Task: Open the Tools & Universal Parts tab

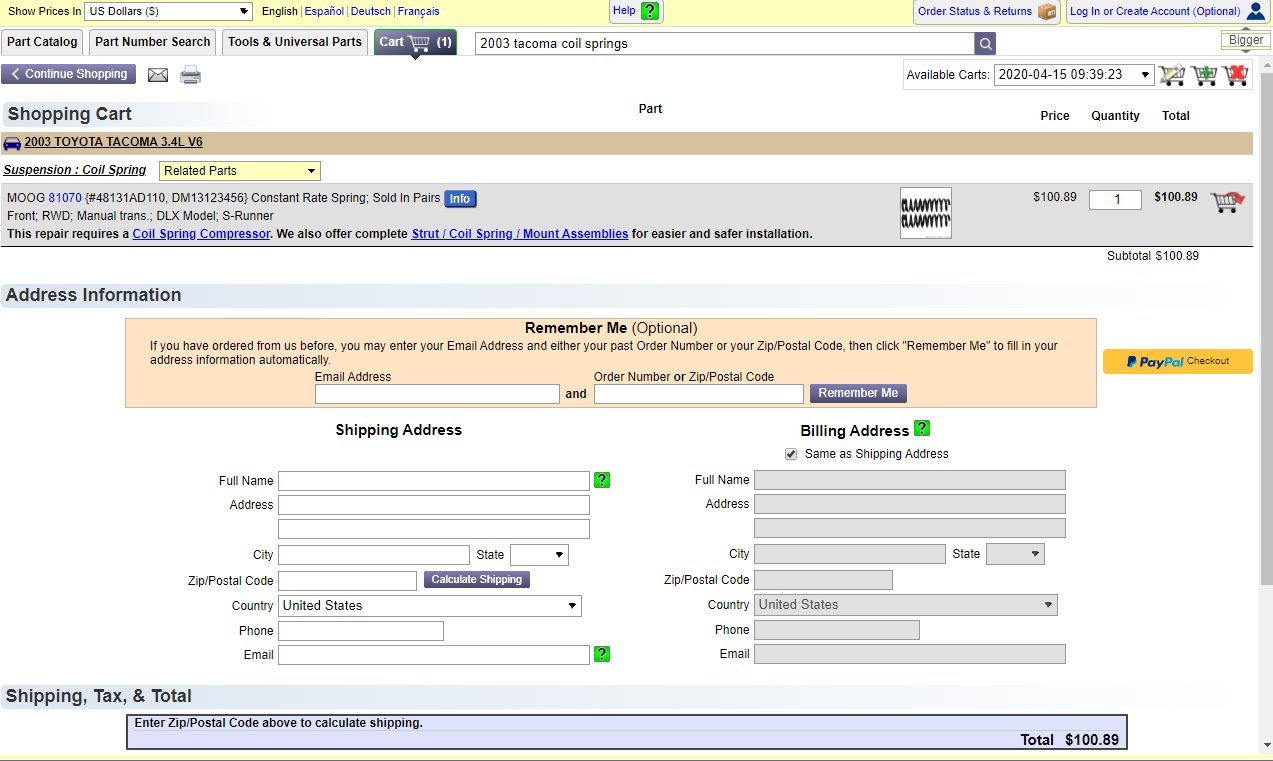Action: pos(295,42)
